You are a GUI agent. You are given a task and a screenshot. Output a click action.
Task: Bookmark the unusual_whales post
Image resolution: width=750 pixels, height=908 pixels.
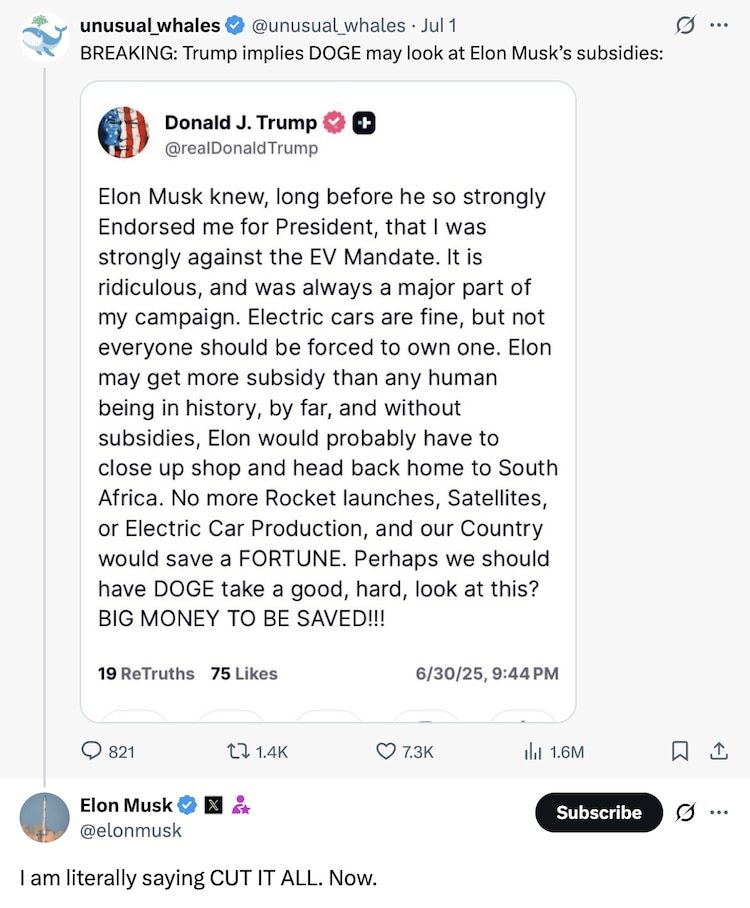pos(679,751)
